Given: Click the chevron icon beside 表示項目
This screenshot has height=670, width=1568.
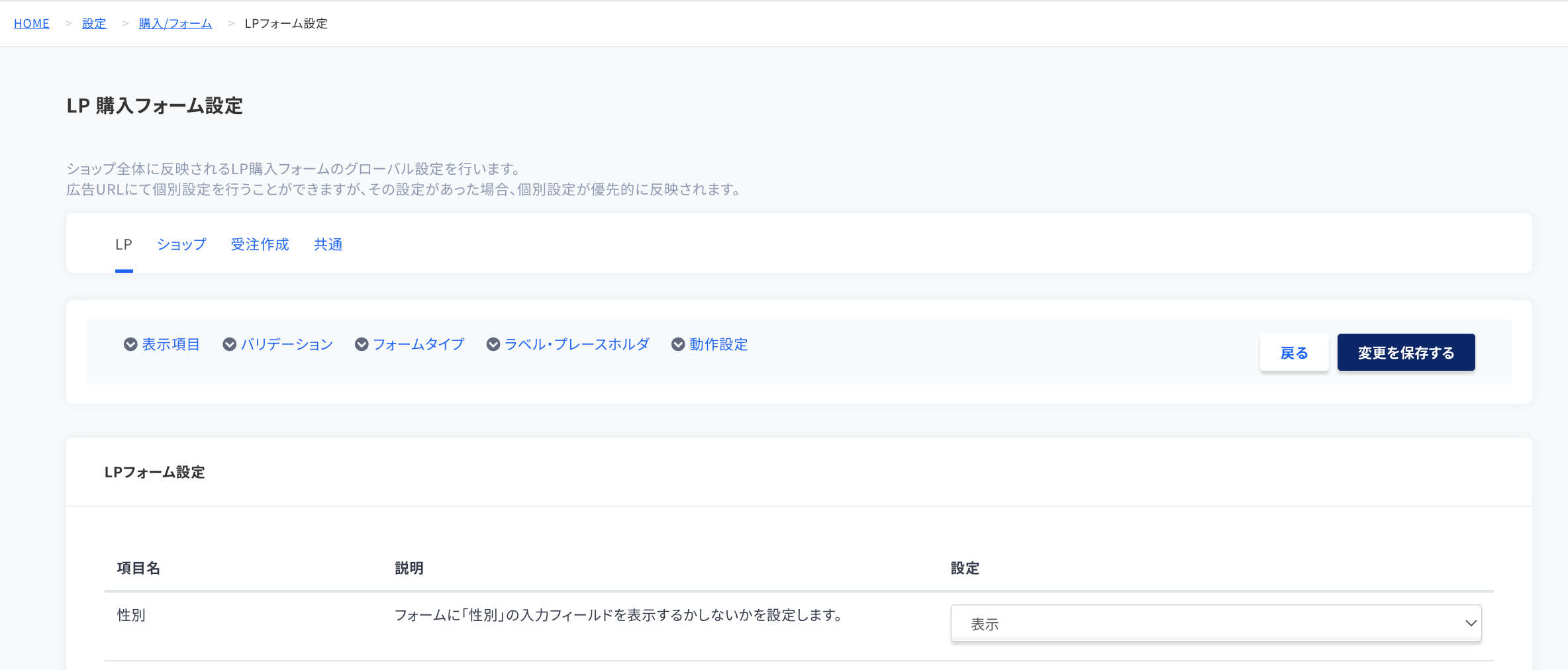Looking at the screenshot, I should click(130, 344).
